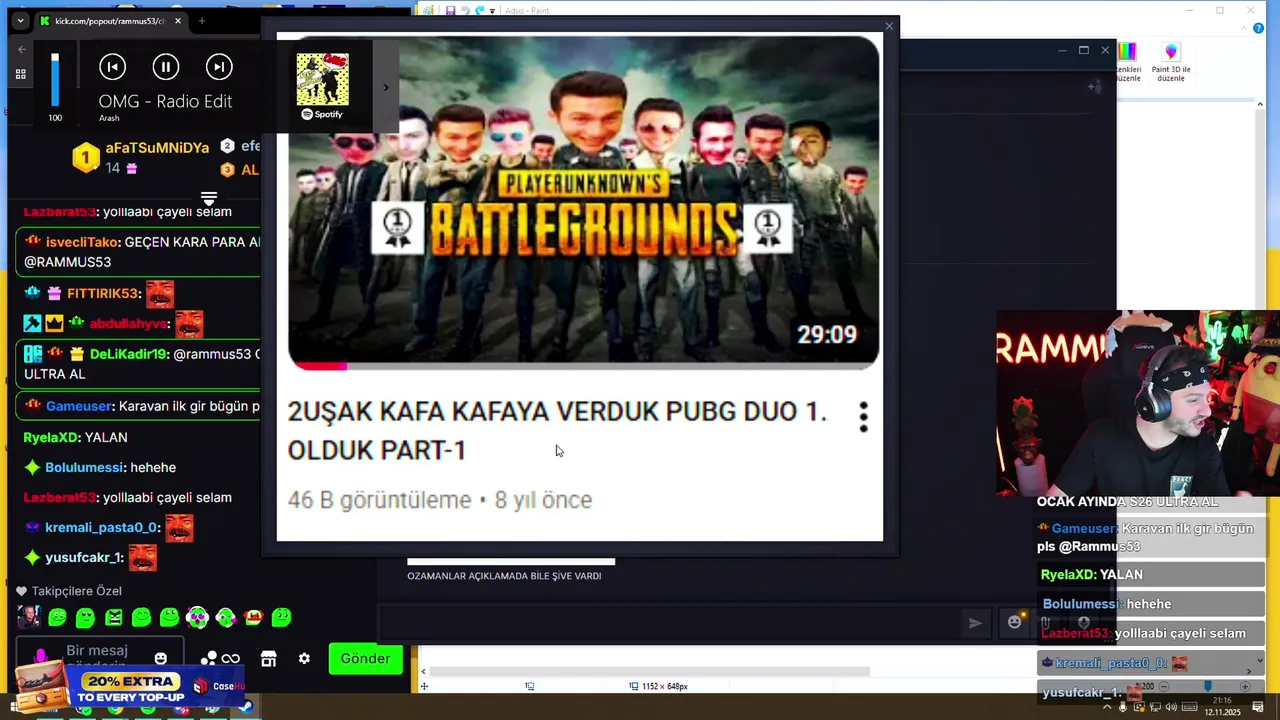
Task: Open the browser tab list dropdown
Action: [20, 21]
